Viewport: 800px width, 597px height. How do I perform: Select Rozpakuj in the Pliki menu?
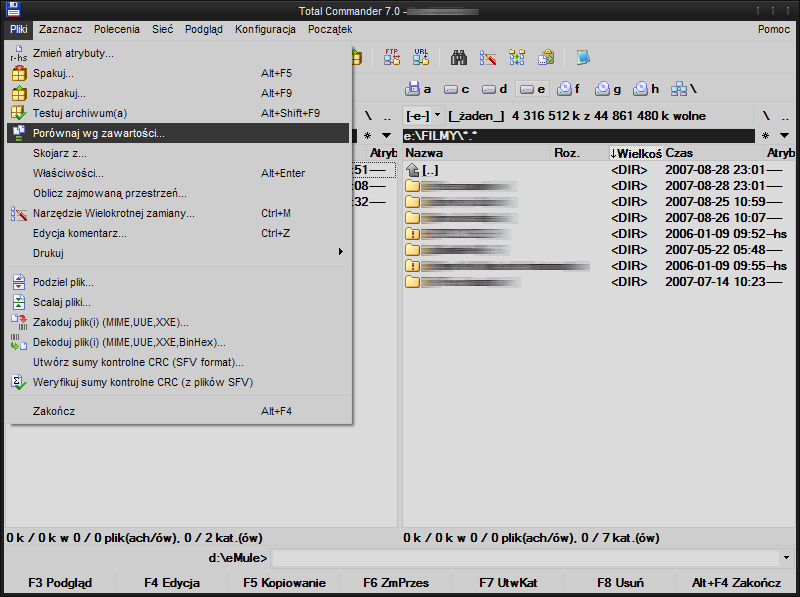click(x=178, y=93)
